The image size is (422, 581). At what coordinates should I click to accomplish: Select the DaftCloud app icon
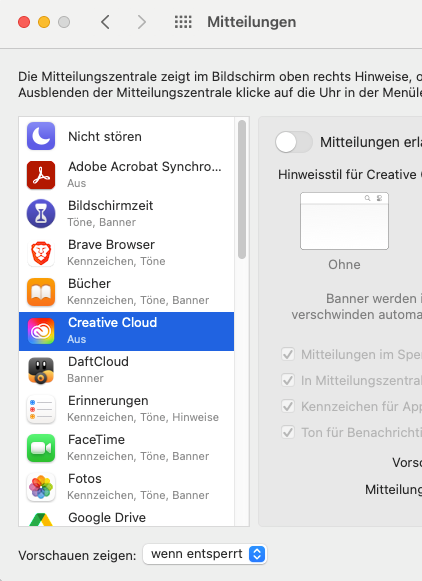tap(41, 370)
